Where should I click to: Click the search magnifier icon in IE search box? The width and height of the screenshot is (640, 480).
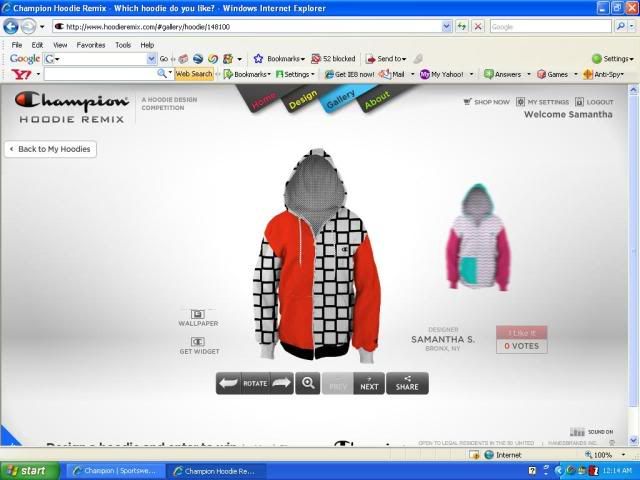[x=621, y=27]
